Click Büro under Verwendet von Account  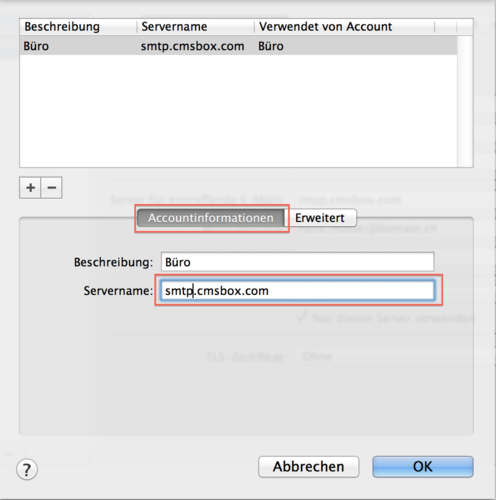click(x=271, y=46)
